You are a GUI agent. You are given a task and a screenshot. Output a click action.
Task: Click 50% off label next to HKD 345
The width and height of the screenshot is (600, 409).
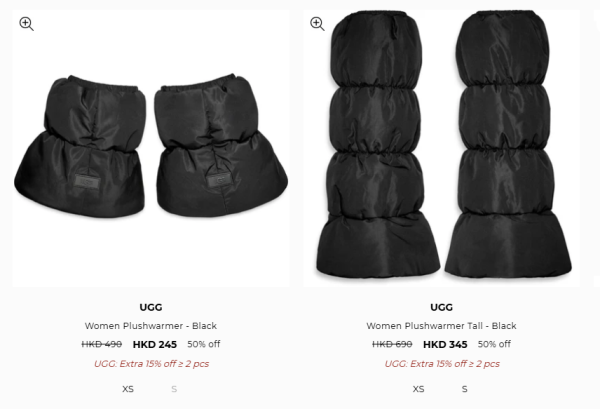click(494, 344)
